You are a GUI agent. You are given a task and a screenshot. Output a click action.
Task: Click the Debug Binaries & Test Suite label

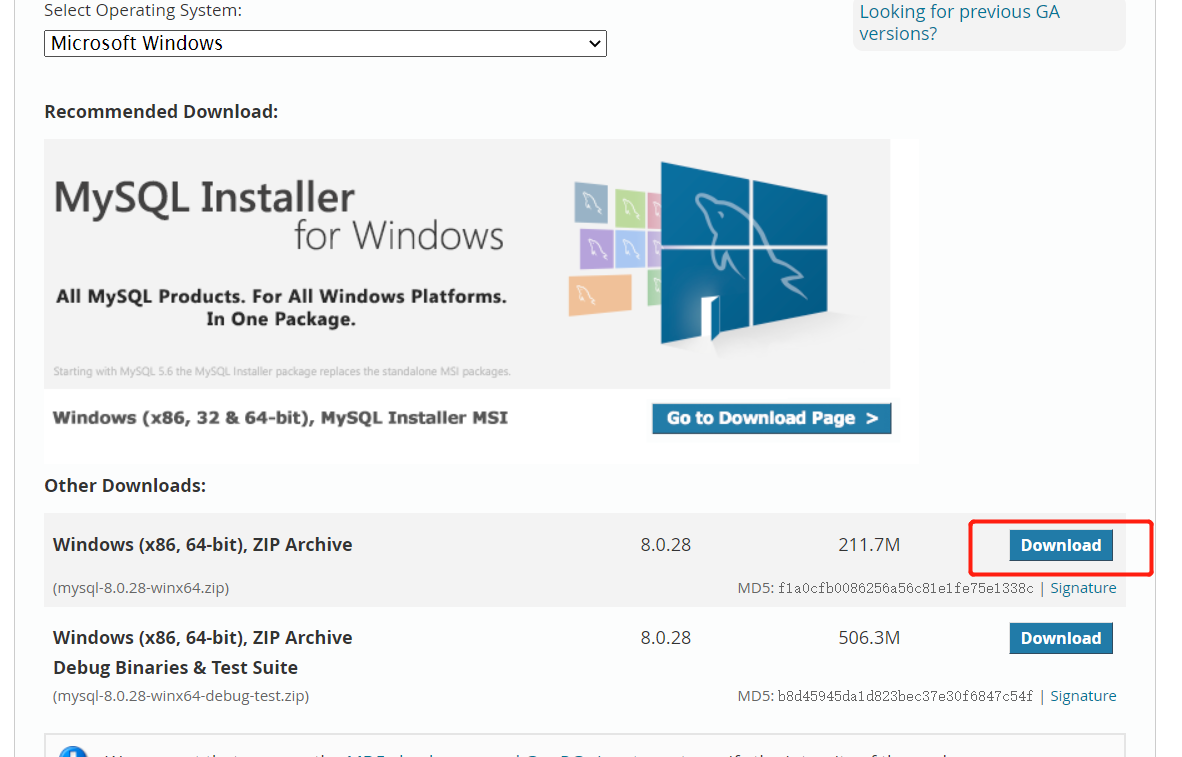pos(176,668)
